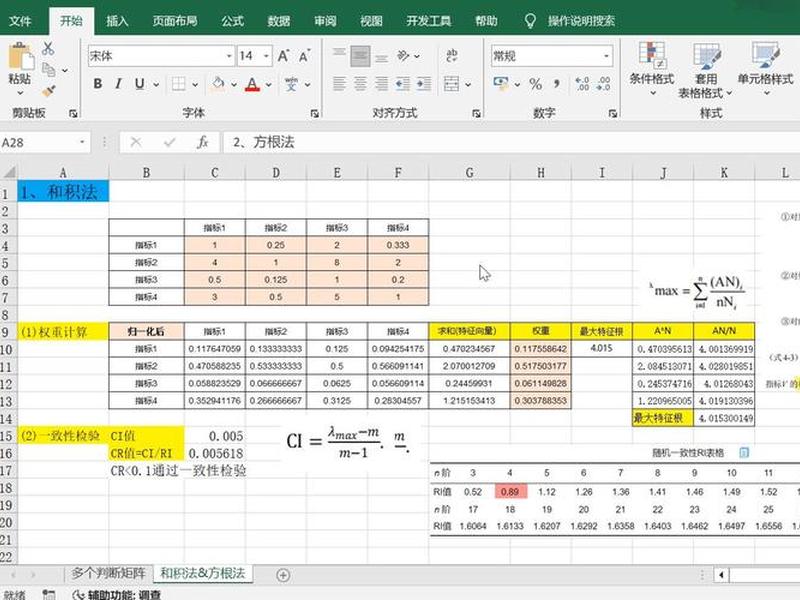Expand Name Box dropdown A28
This screenshot has height=600, width=800.
click(x=82, y=142)
